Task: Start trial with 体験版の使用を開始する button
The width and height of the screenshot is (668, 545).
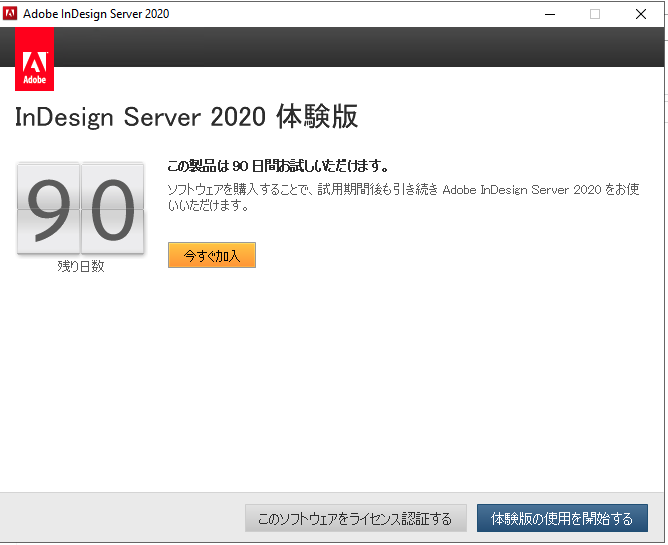Action: click(x=562, y=518)
